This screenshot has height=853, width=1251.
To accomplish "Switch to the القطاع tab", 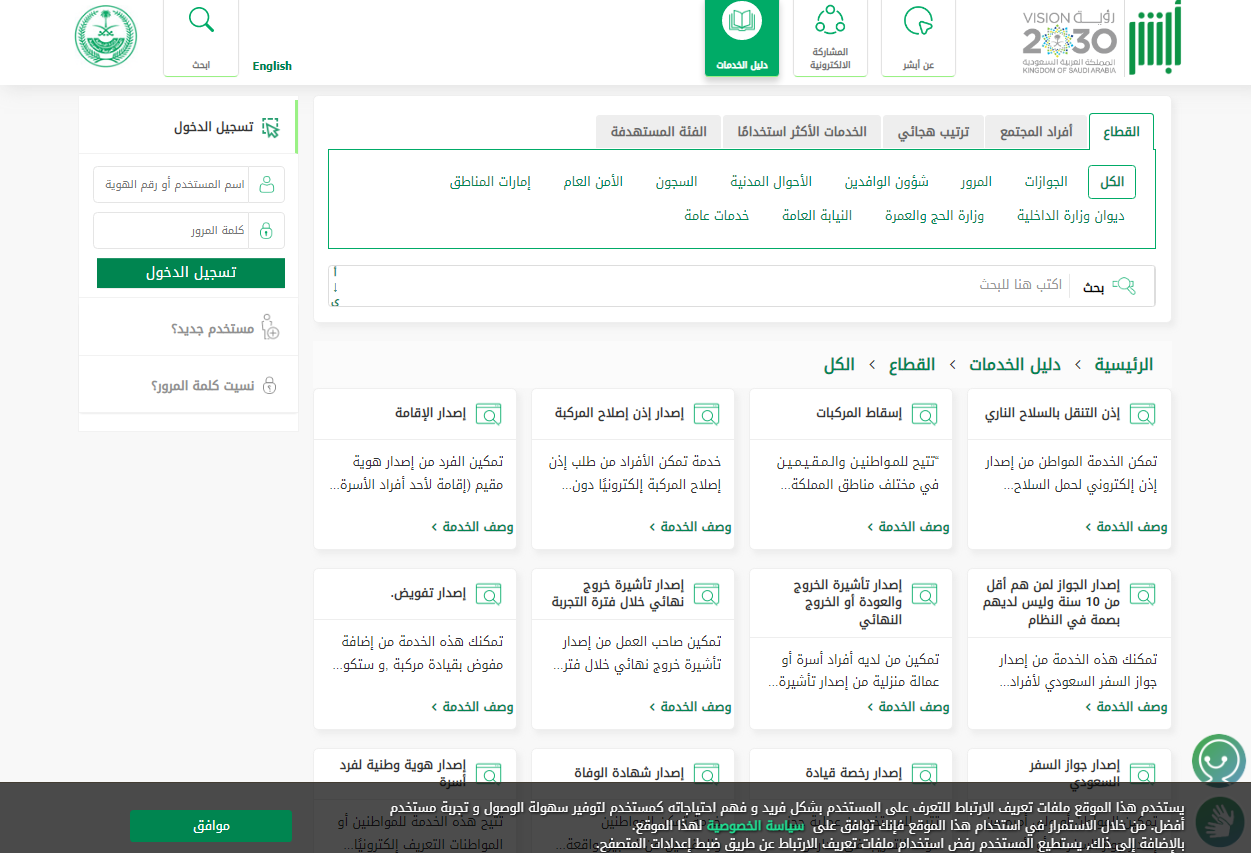I will click(1121, 132).
